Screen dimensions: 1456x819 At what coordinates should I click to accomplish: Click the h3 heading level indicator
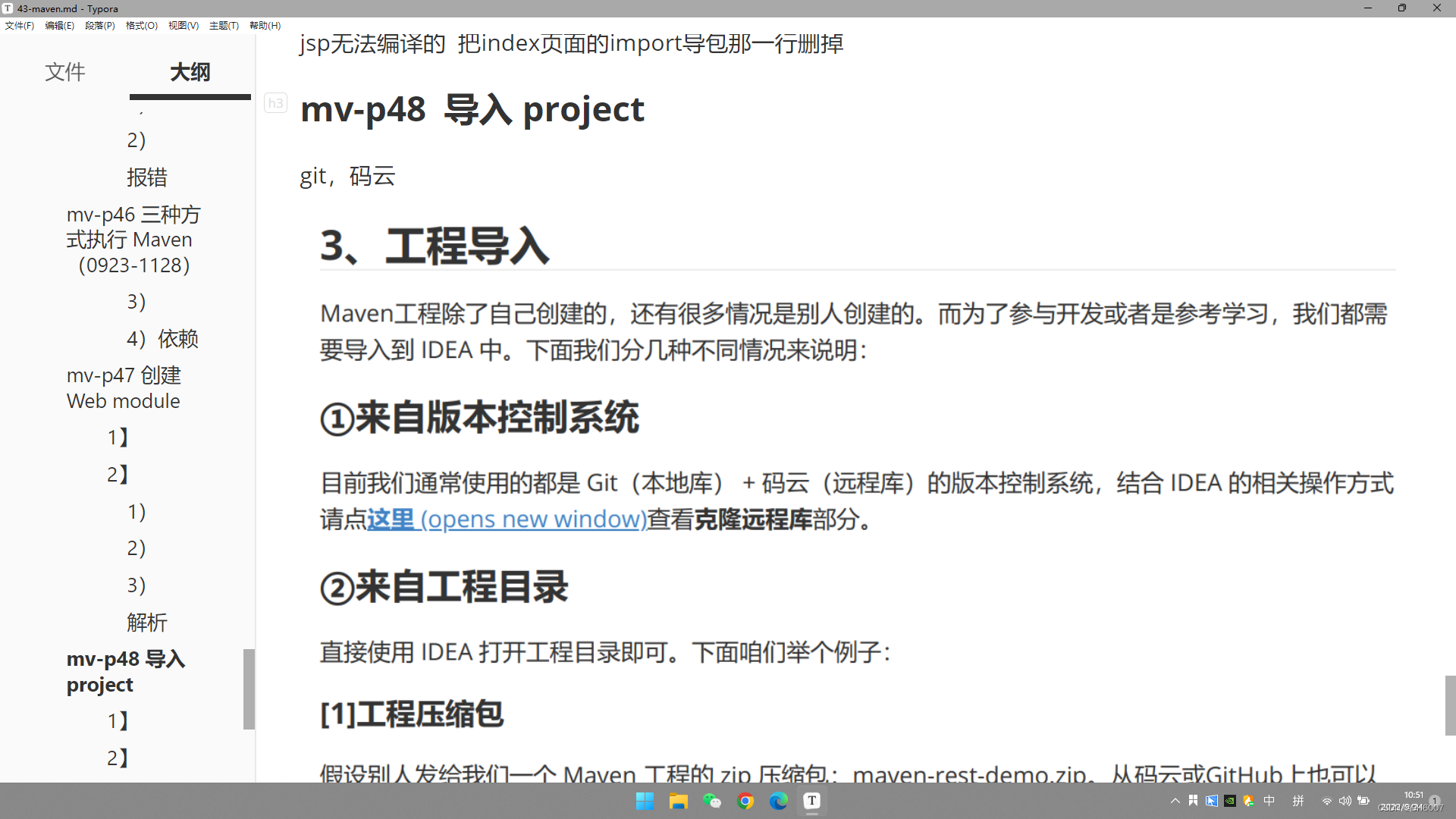coord(275,103)
